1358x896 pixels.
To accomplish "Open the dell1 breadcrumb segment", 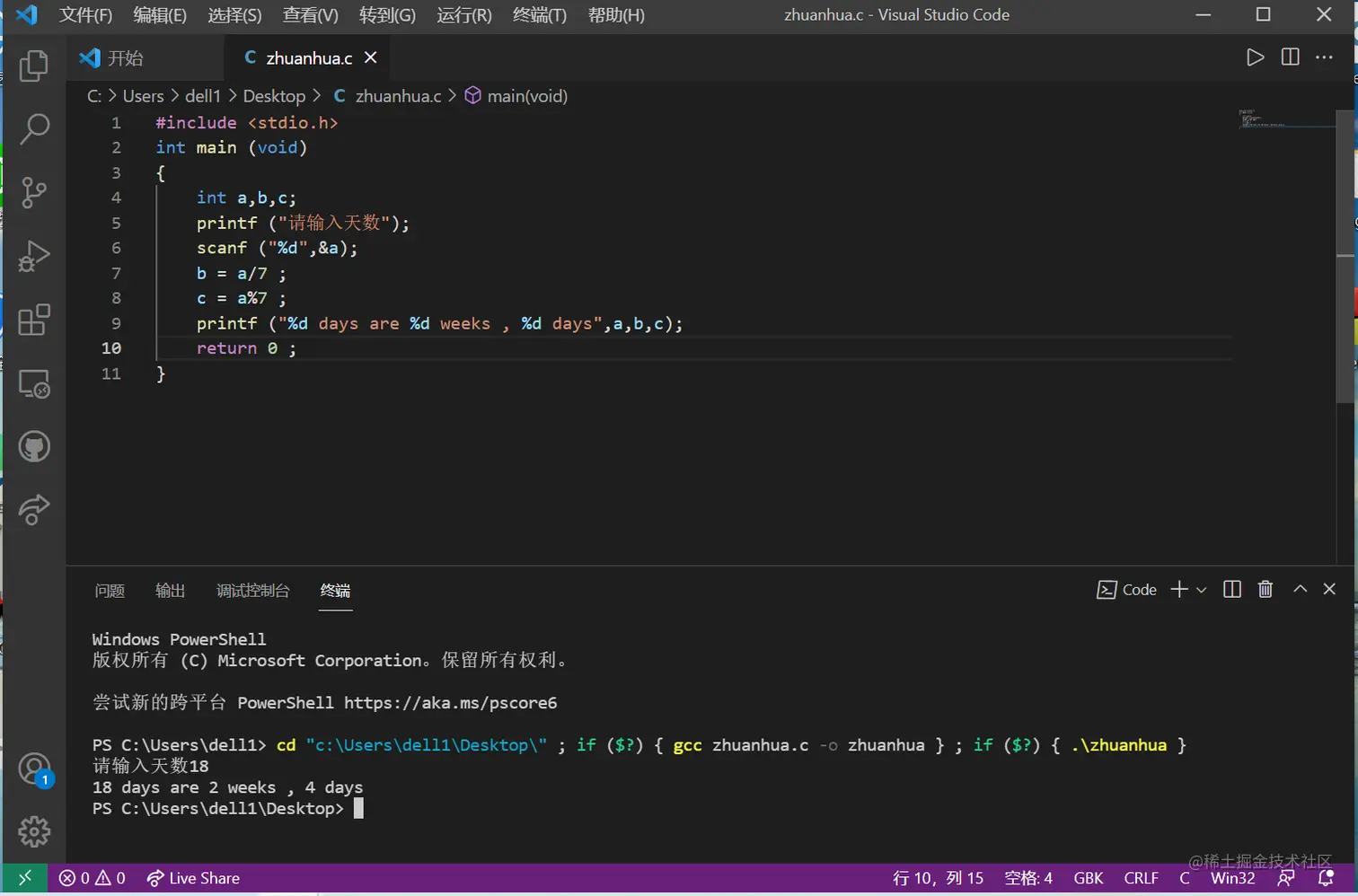I will pos(202,96).
